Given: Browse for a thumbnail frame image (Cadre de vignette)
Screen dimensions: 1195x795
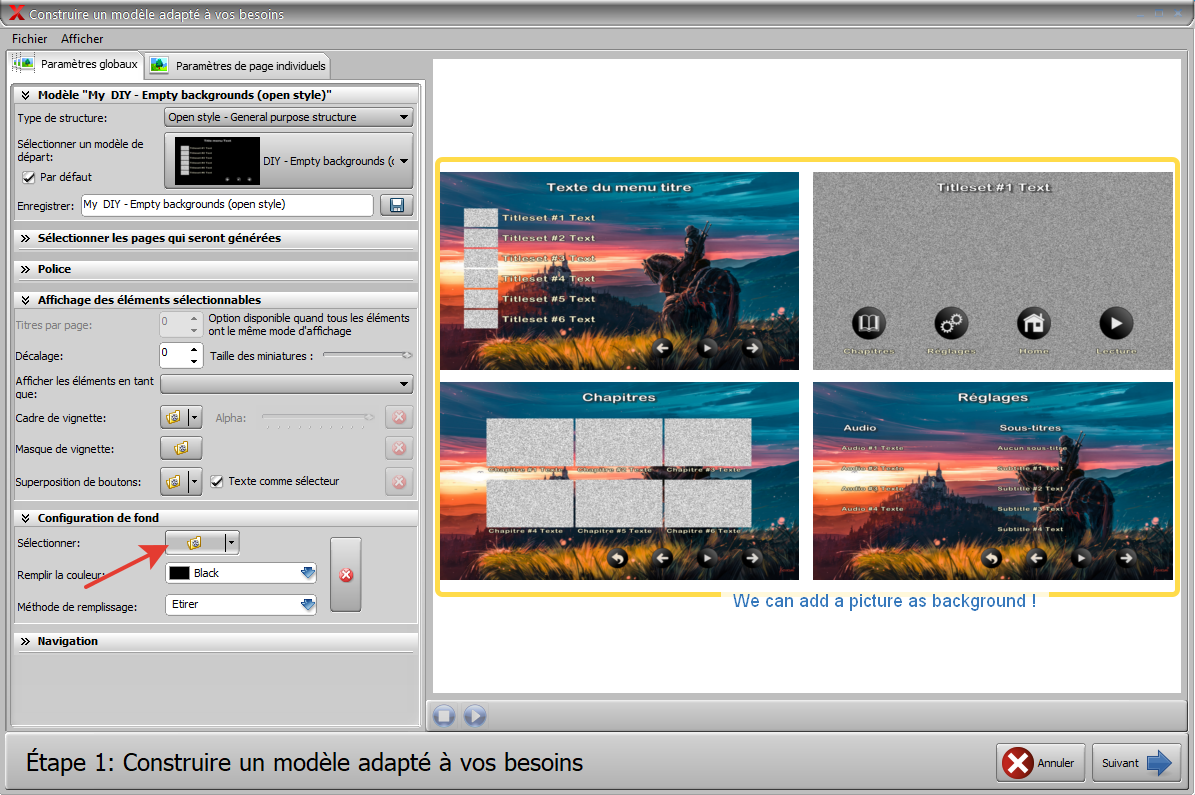Looking at the screenshot, I should pos(174,418).
